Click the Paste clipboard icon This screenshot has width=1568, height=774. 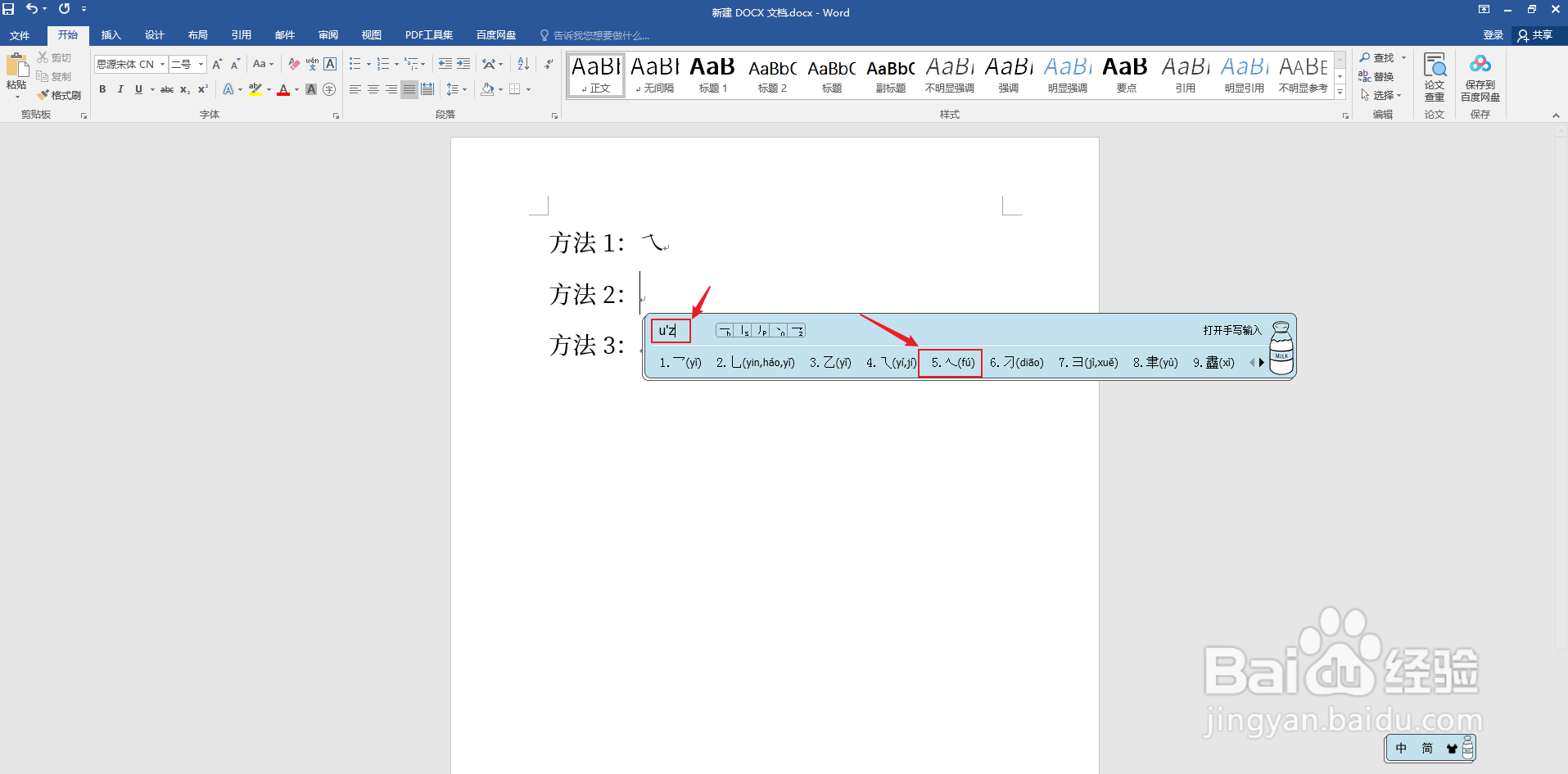pyautogui.click(x=16, y=66)
